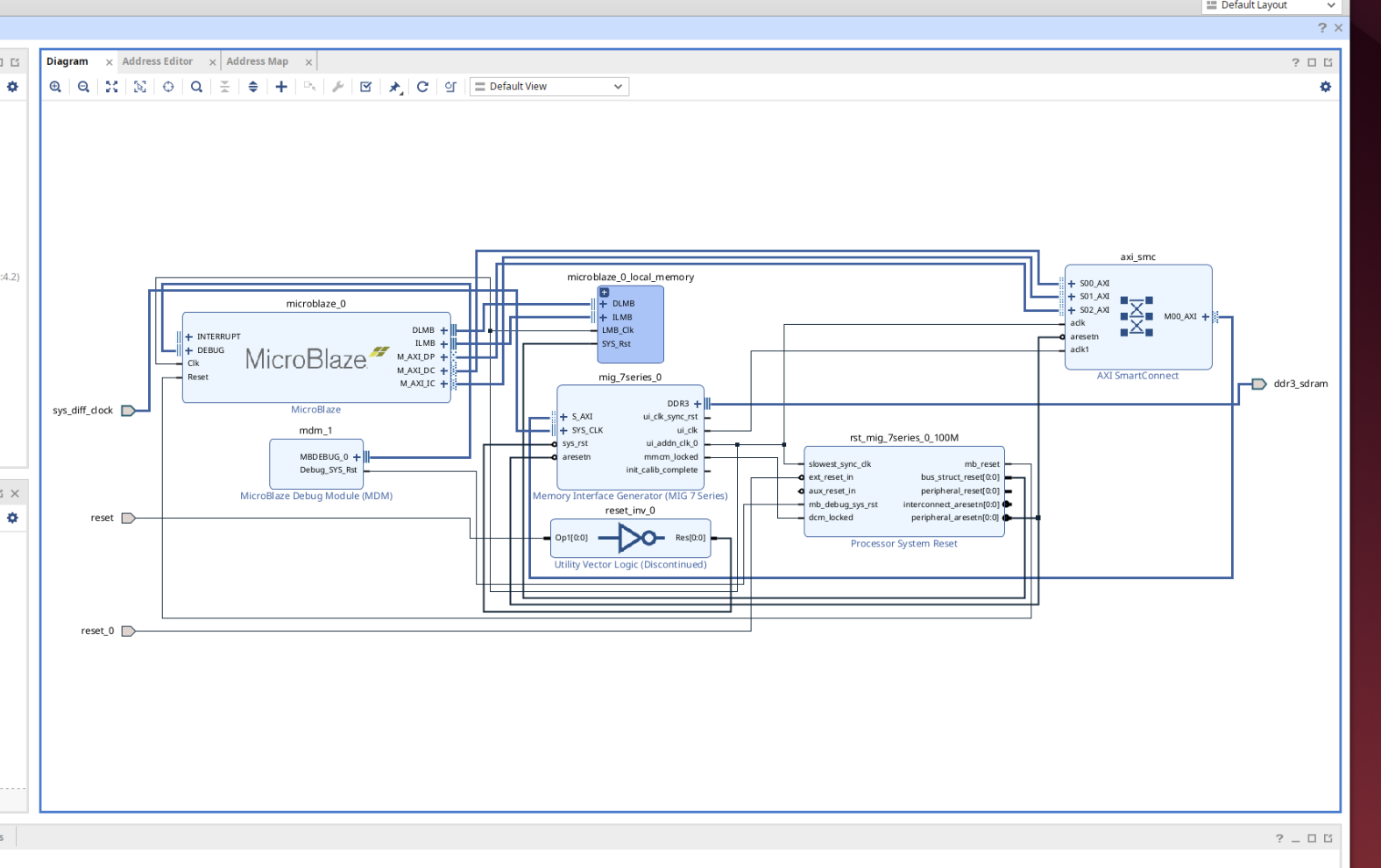Expand the microblaze_0_local_memory block

(604, 293)
